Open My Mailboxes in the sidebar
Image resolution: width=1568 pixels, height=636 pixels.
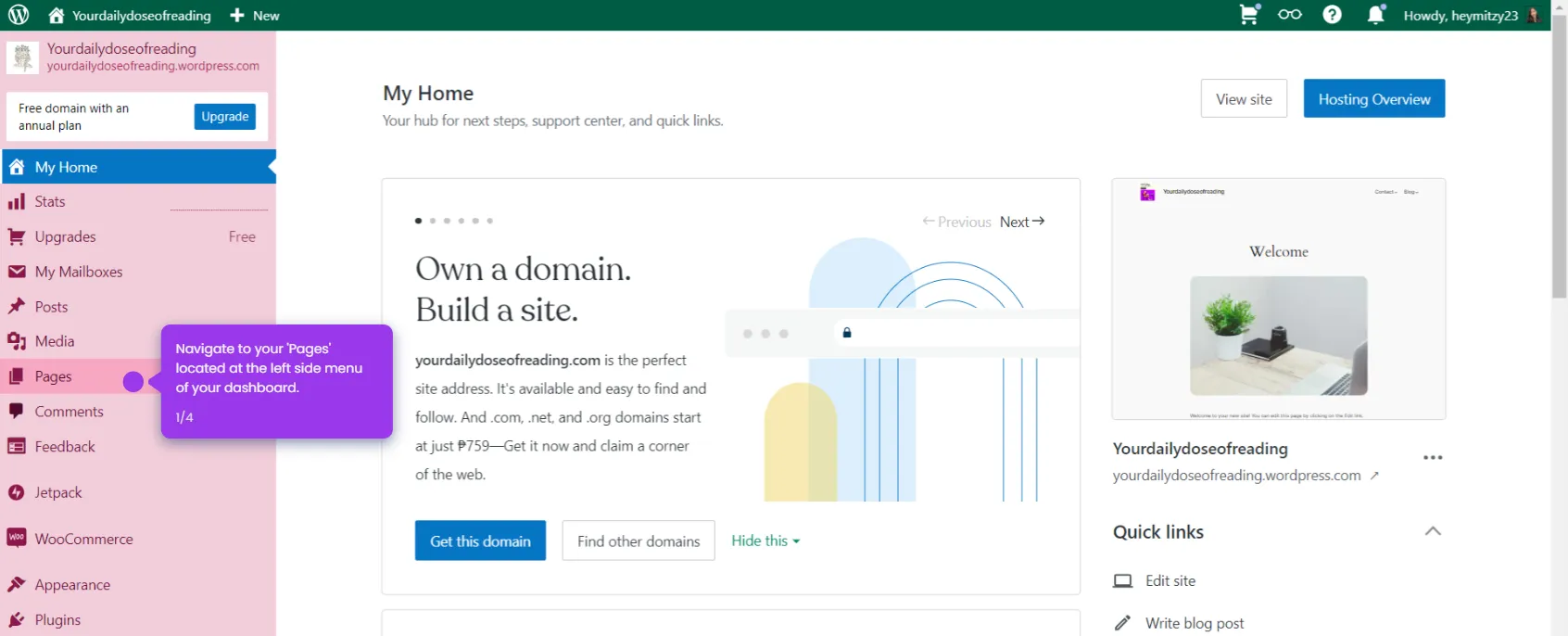coord(136,272)
